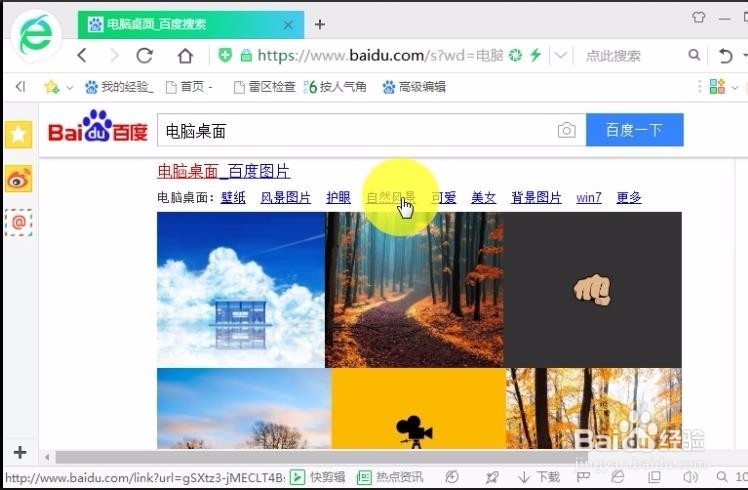Open the golden birch trees wallpaper
748x490 pixels.
click(594, 408)
